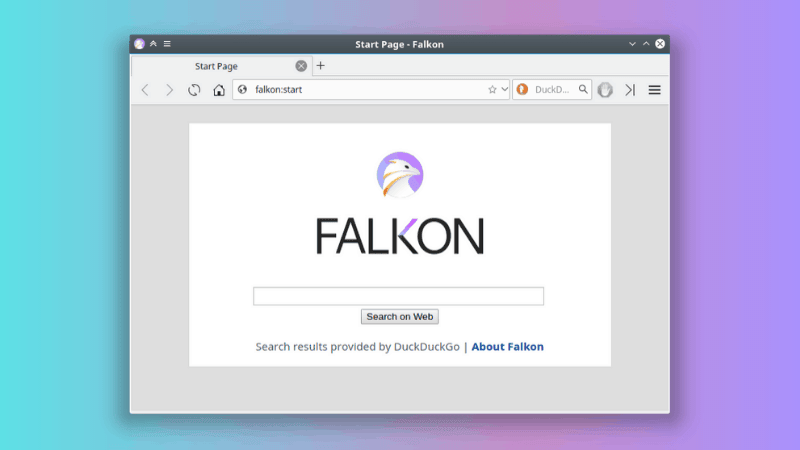The height and width of the screenshot is (450, 800).
Task: Click the Back navigation arrow
Action: tap(145, 90)
